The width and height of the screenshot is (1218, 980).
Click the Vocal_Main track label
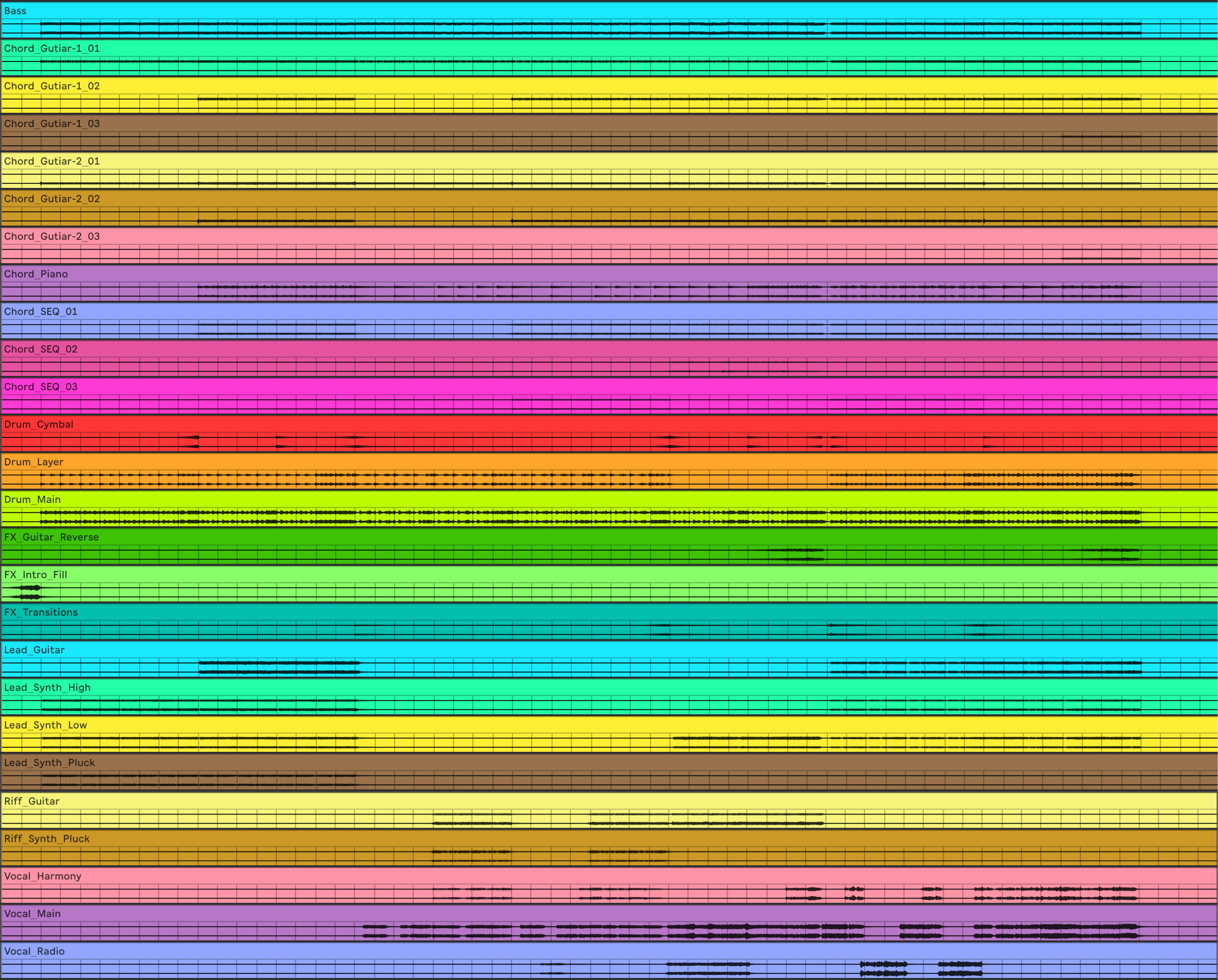click(x=31, y=913)
